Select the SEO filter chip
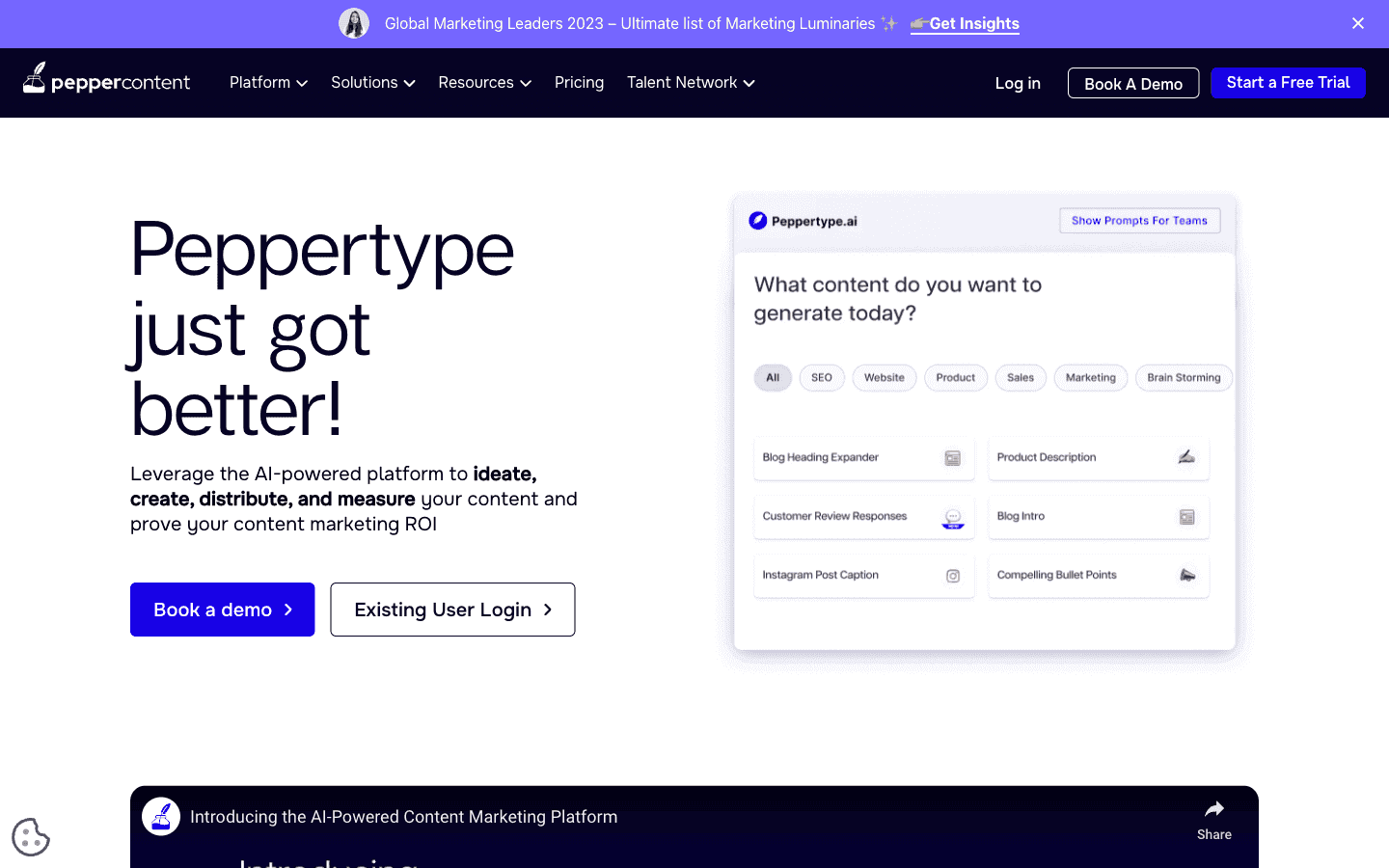The image size is (1389, 868). (822, 377)
